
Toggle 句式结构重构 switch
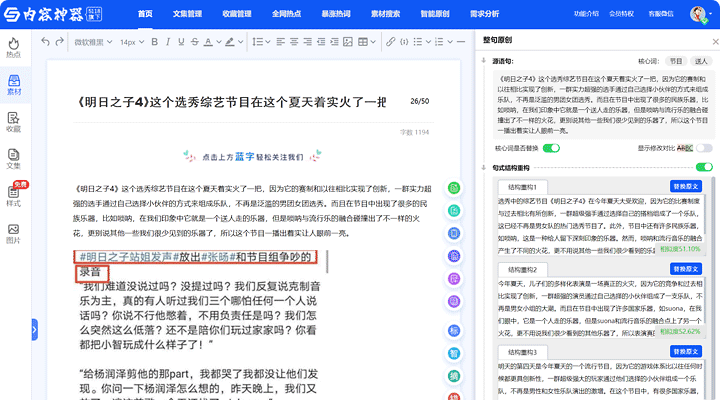point(704,167)
